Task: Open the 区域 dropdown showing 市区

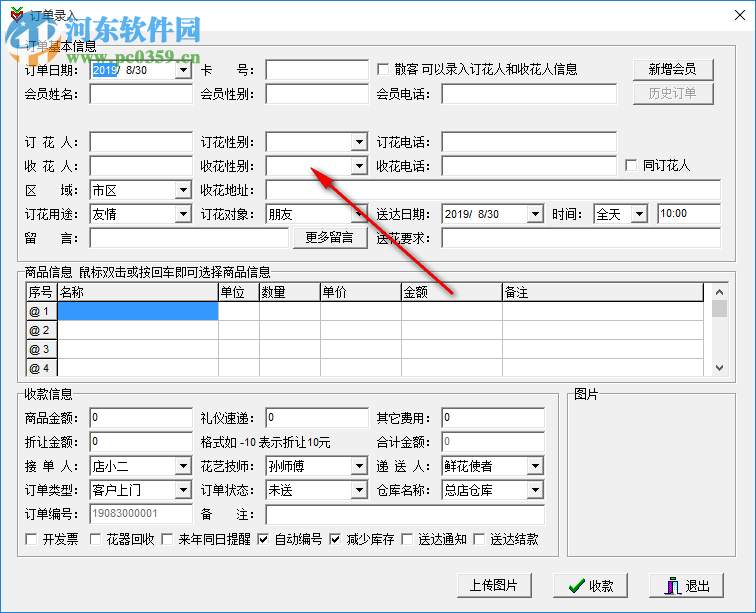Action: [x=183, y=190]
